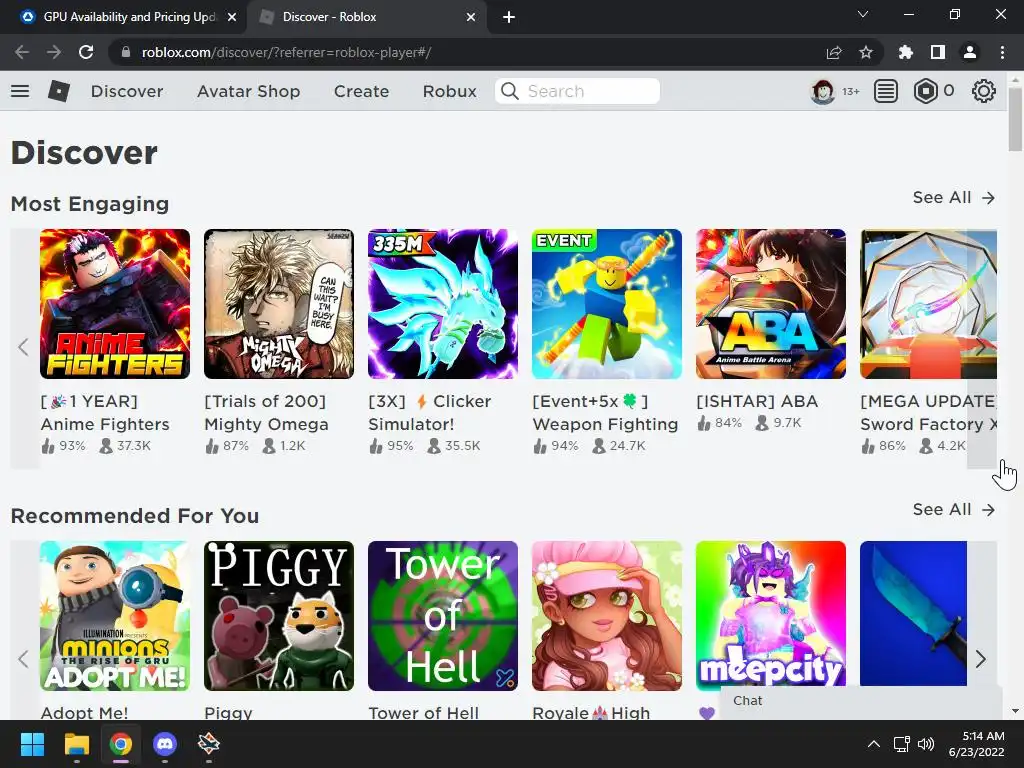This screenshot has height=768, width=1024.
Task: Switch to GPU Availability and Pricing tab
Action: coord(129,17)
